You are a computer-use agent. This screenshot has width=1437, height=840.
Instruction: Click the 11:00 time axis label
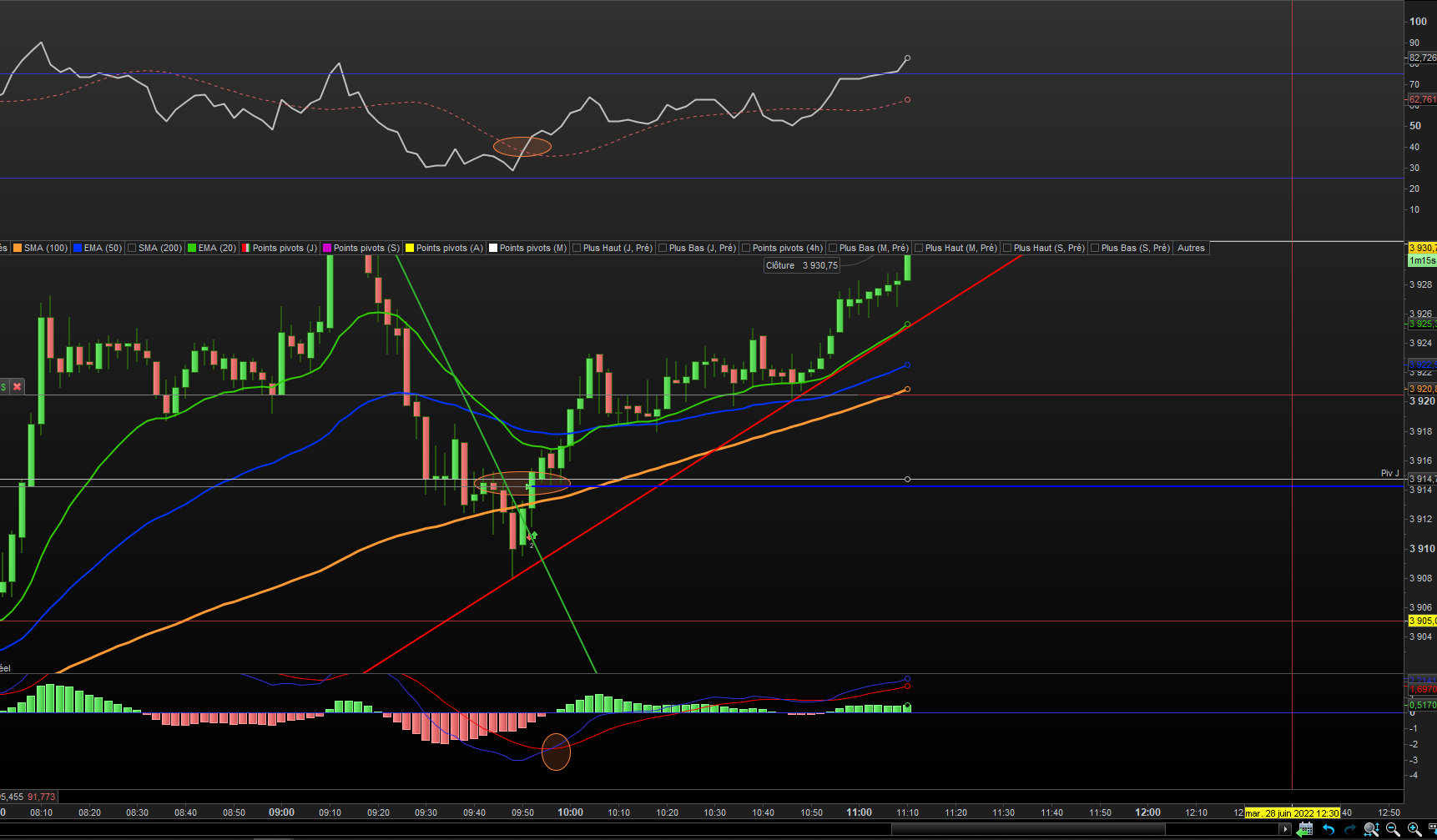pos(859,812)
